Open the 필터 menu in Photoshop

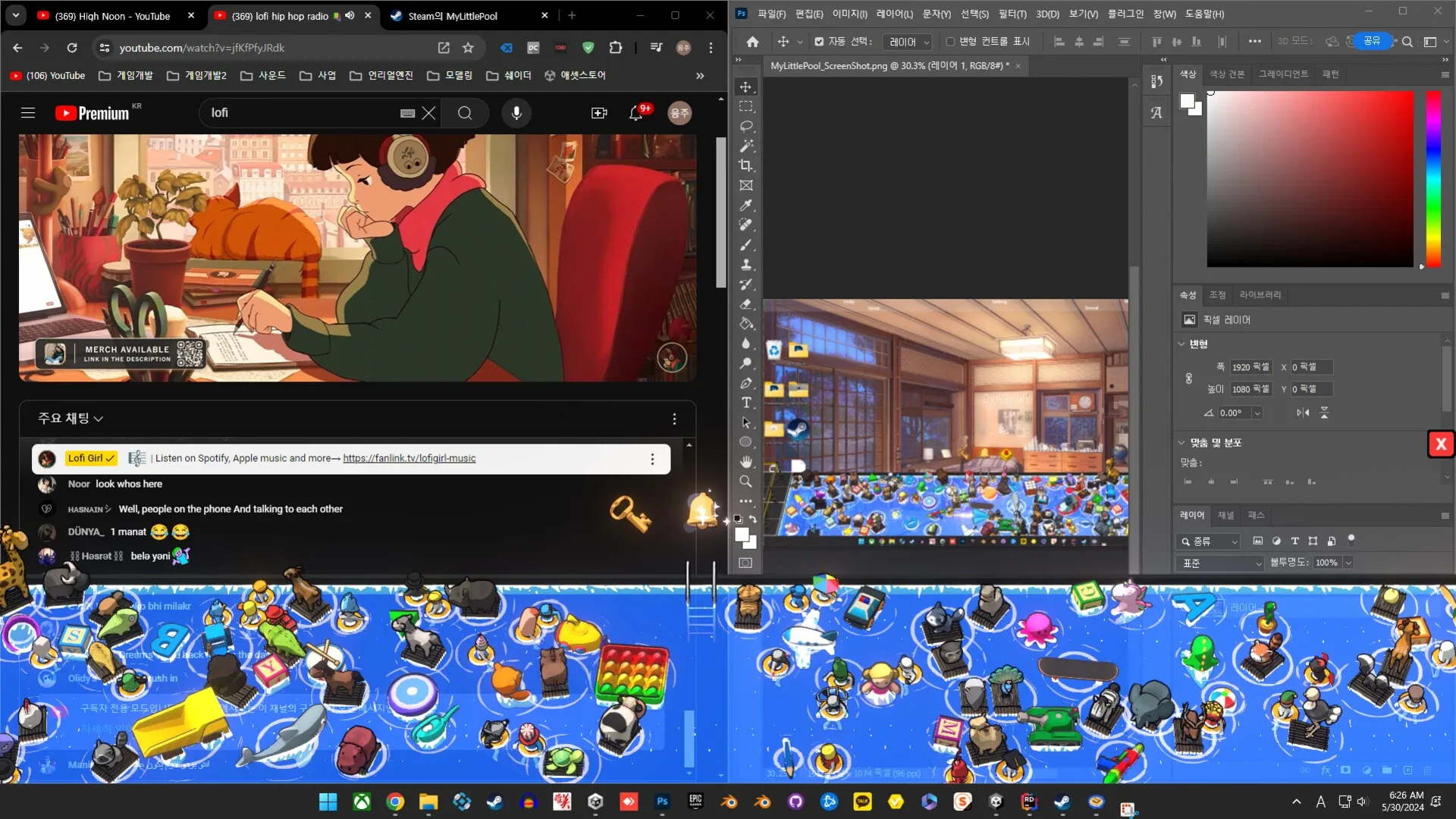pos(1012,14)
